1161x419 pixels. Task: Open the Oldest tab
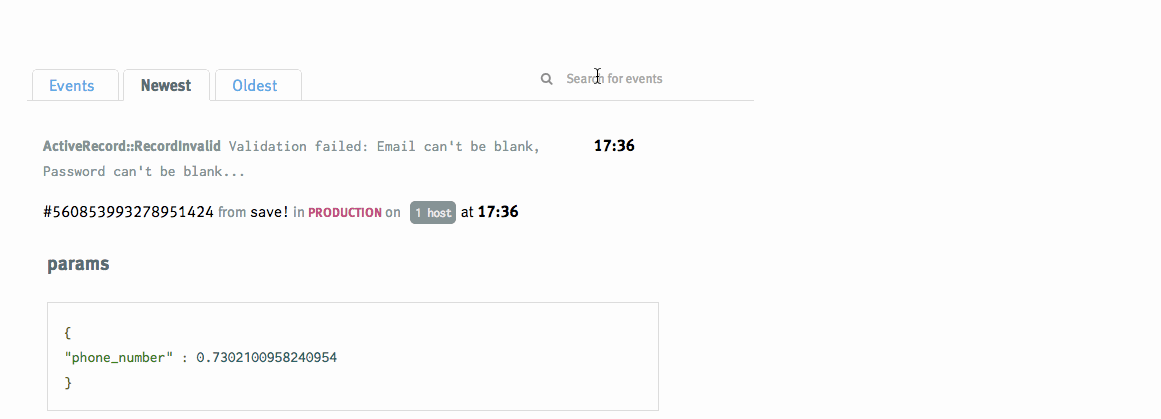click(x=255, y=86)
